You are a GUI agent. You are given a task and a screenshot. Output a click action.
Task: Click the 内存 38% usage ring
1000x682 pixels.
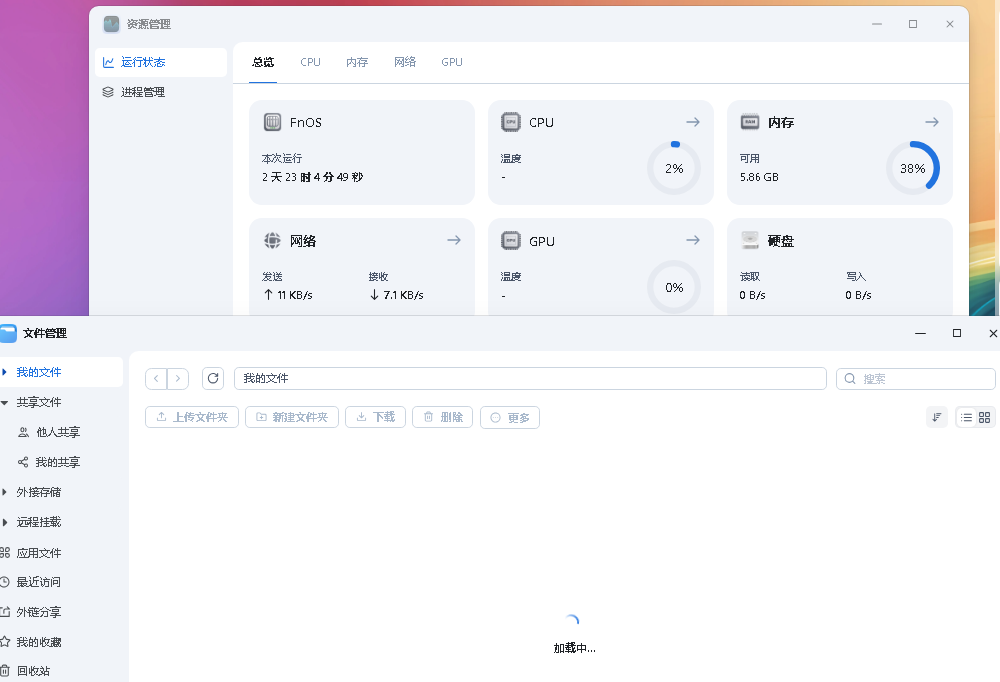913,168
